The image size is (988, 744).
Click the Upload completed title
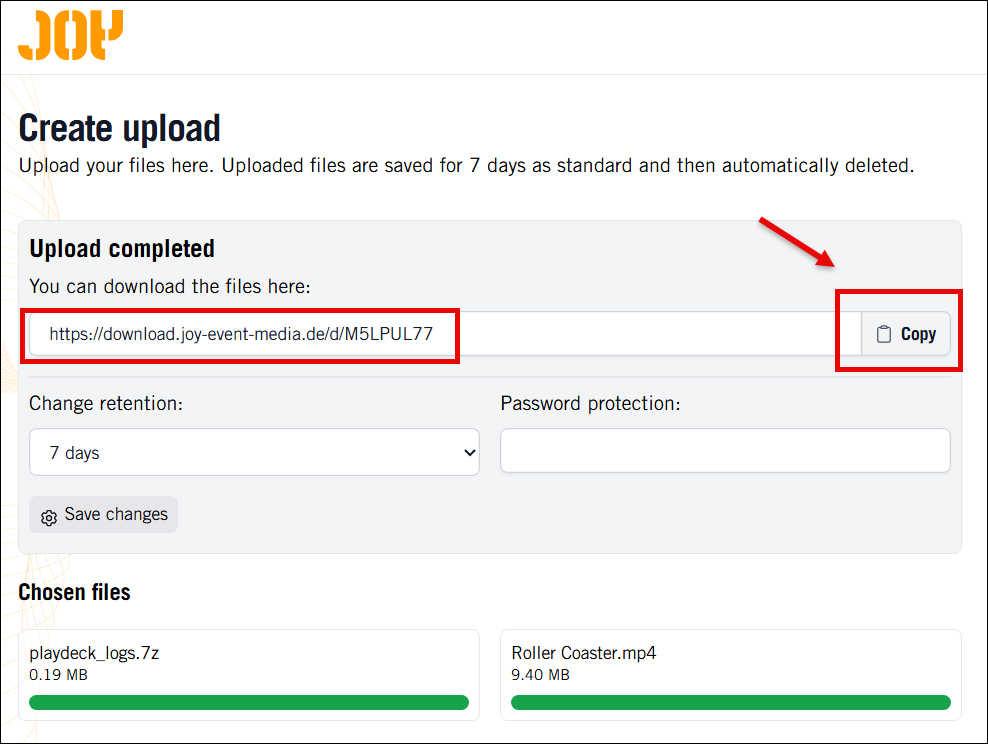(122, 249)
